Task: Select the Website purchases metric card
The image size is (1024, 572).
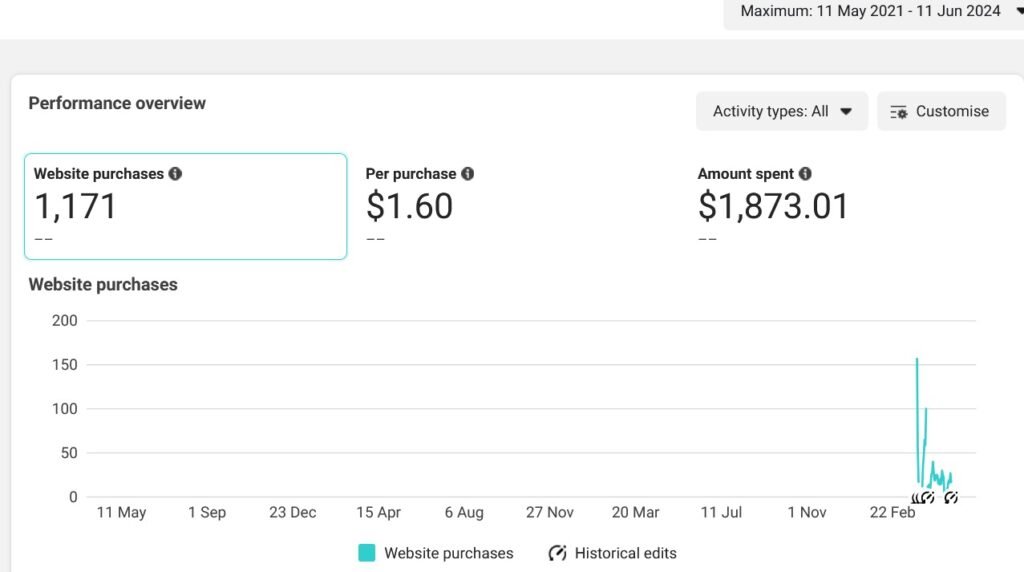Action: tap(185, 206)
